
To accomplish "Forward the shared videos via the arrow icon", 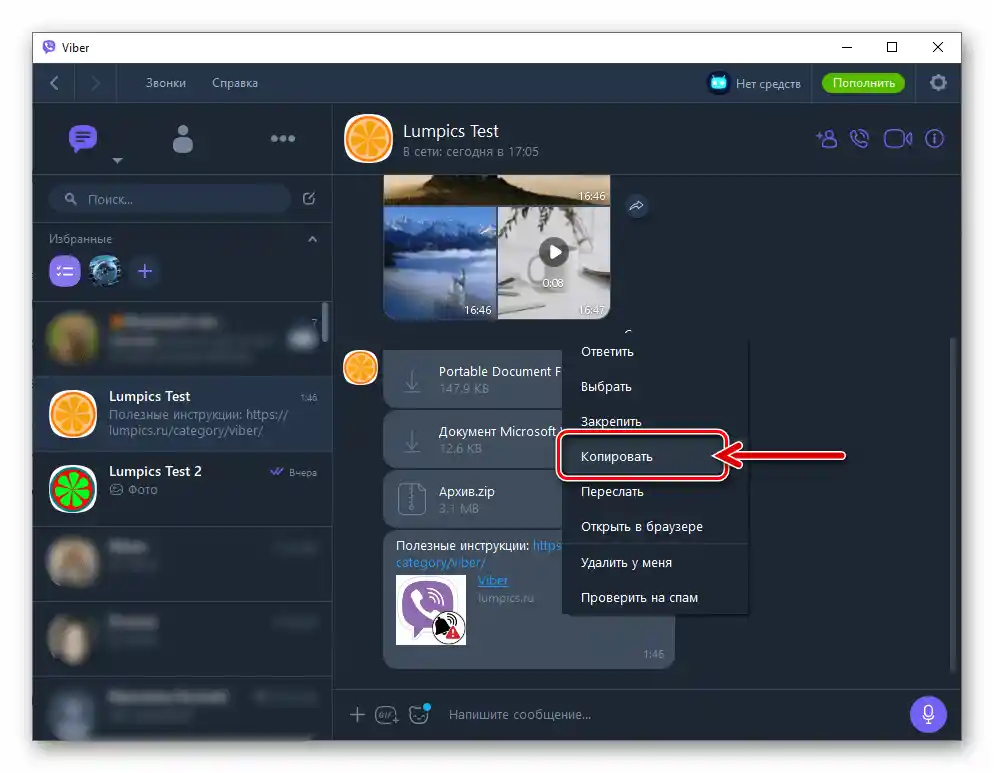I will click(x=637, y=206).
